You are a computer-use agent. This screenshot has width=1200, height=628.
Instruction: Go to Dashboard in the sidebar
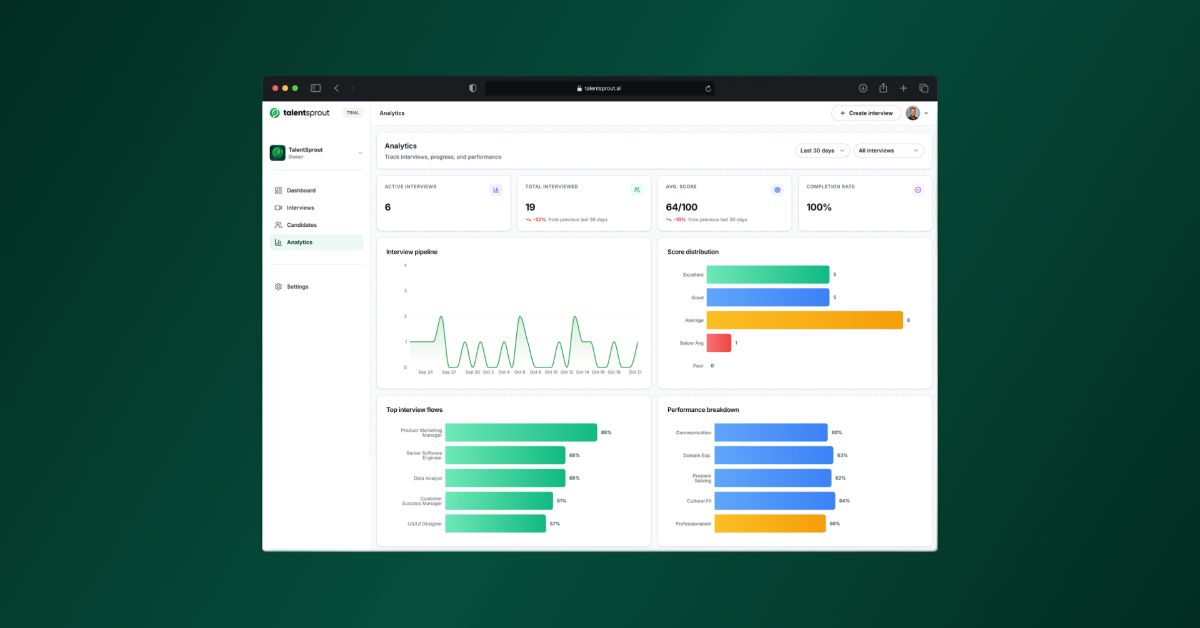pos(301,190)
